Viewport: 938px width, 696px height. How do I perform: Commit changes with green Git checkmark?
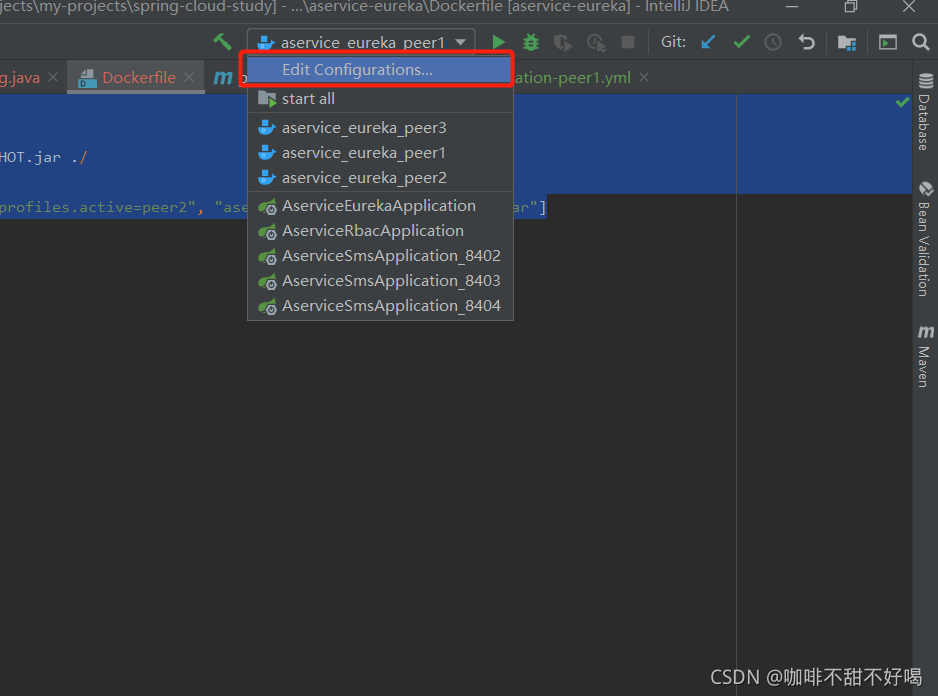point(741,42)
